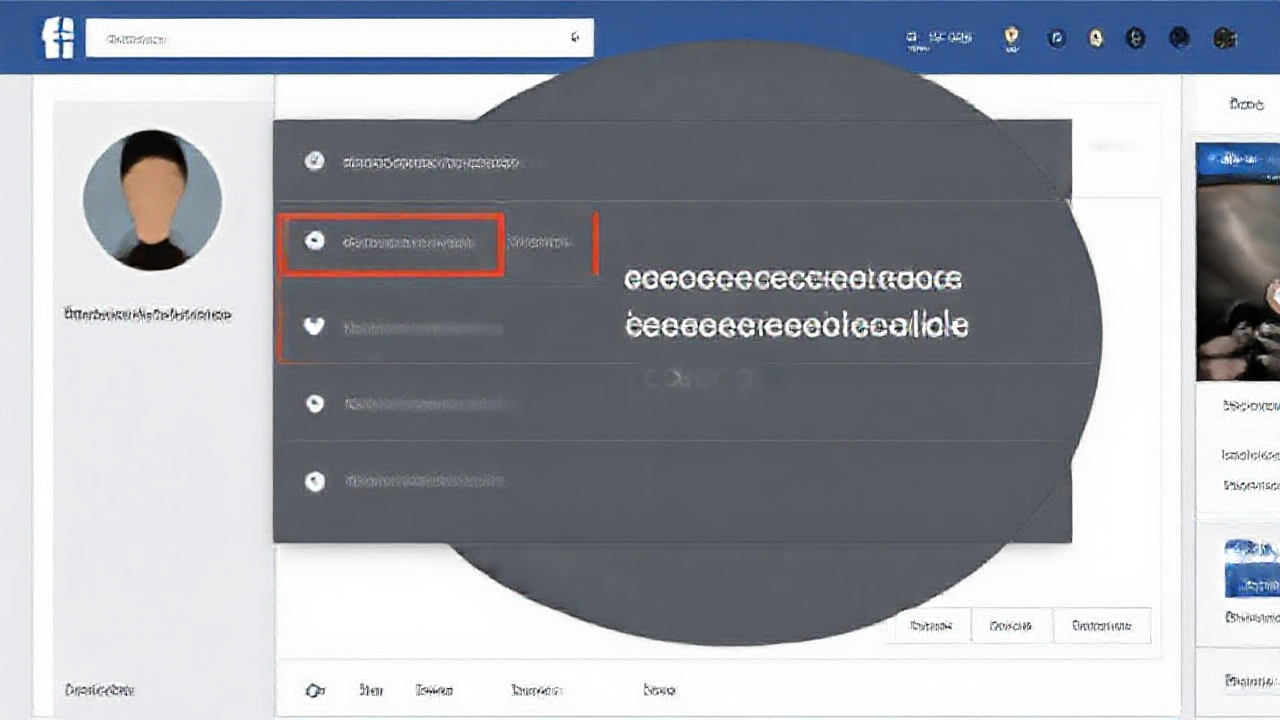The width and height of the screenshot is (1280, 720).
Task: Click the globe icon beside the first menu option
Action: [315, 162]
